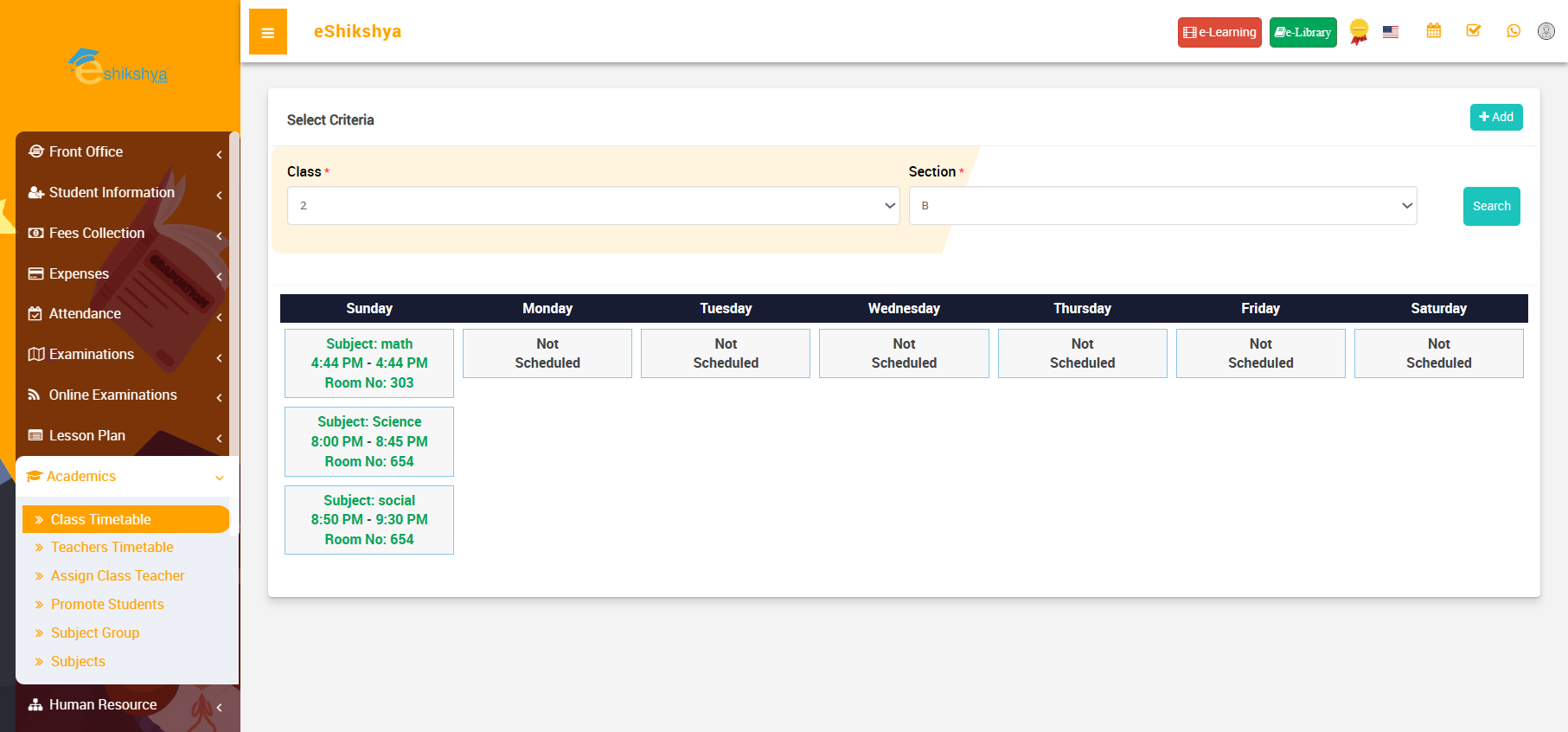
Task: Click the eShikshya logo
Action: (118, 67)
